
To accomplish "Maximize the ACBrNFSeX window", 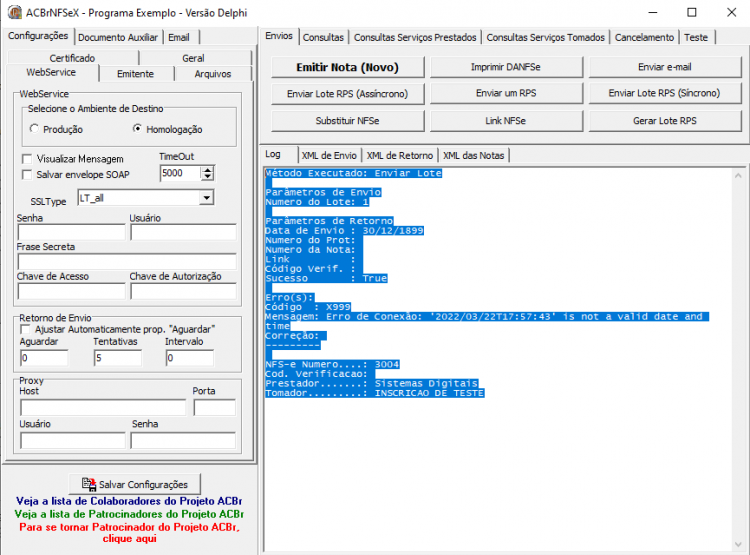I will coord(692,12).
